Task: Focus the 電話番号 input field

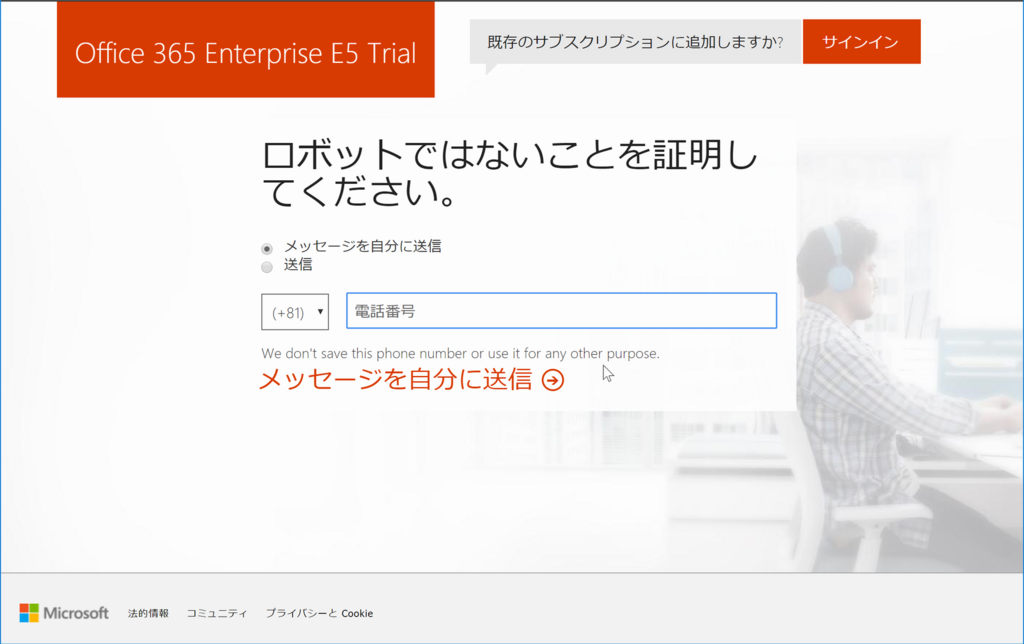Action: (x=561, y=311)
